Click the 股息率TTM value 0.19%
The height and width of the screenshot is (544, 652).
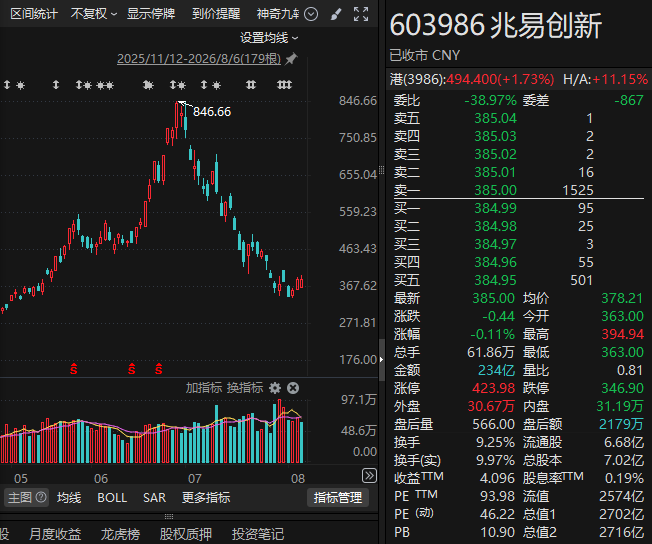click(x=624, y=478)
